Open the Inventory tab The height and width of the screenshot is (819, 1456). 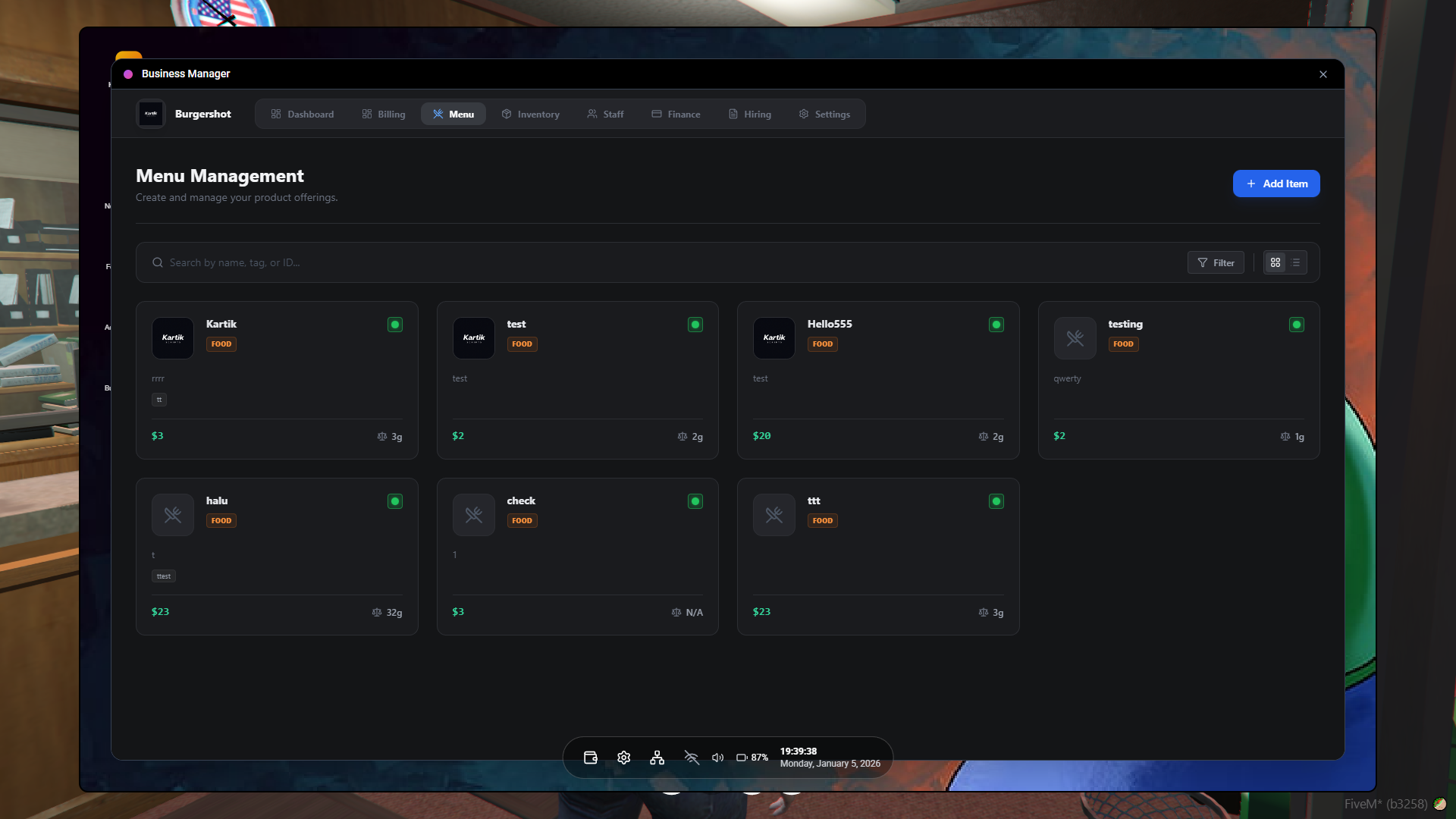click(x=530, y=114)
